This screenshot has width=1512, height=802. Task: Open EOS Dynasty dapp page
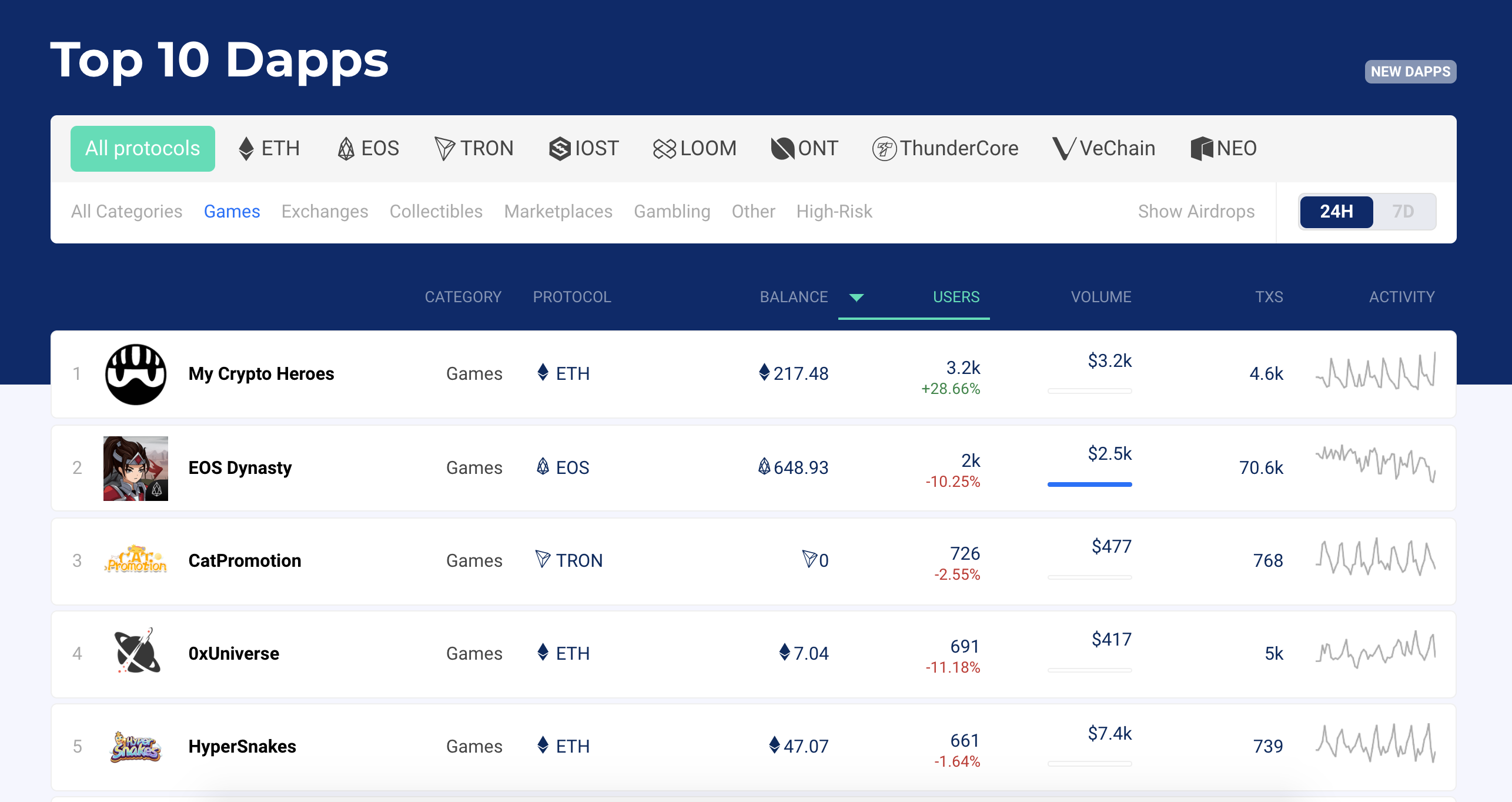[240, 468]
